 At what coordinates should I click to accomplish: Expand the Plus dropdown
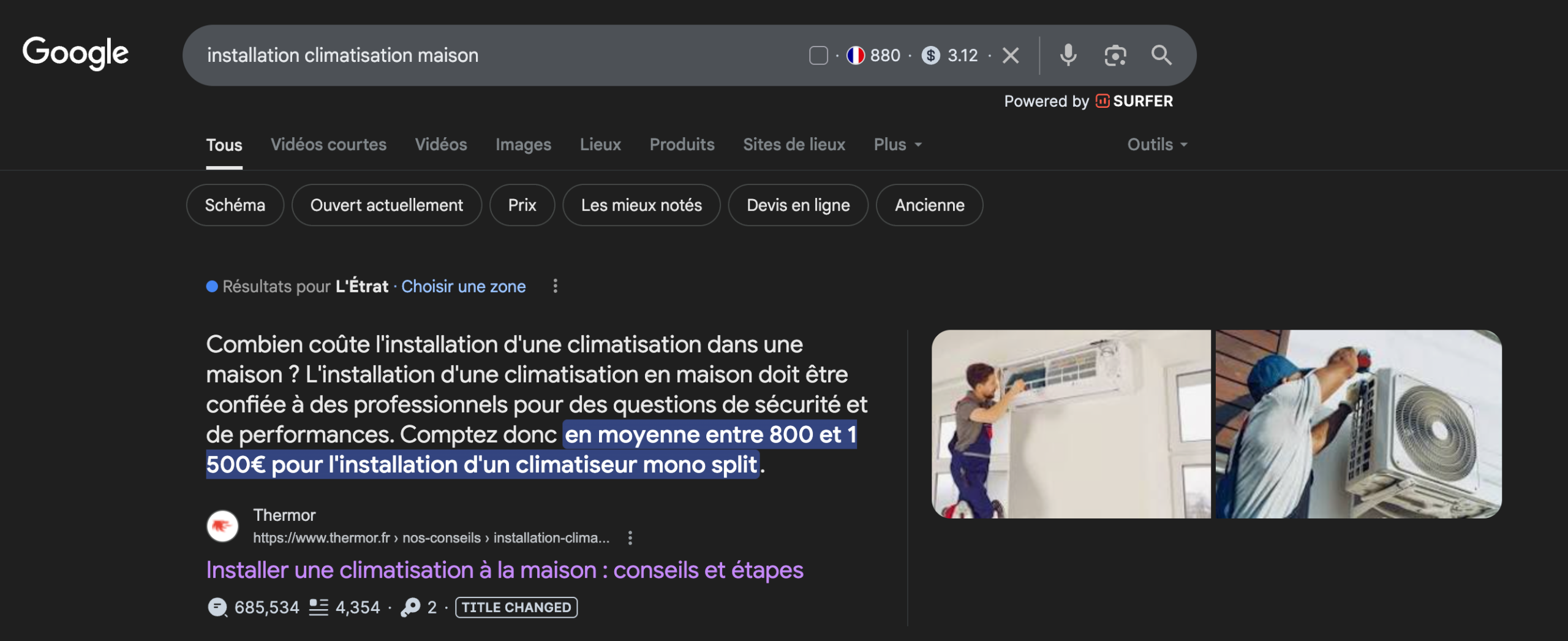[x=898, y=145]
